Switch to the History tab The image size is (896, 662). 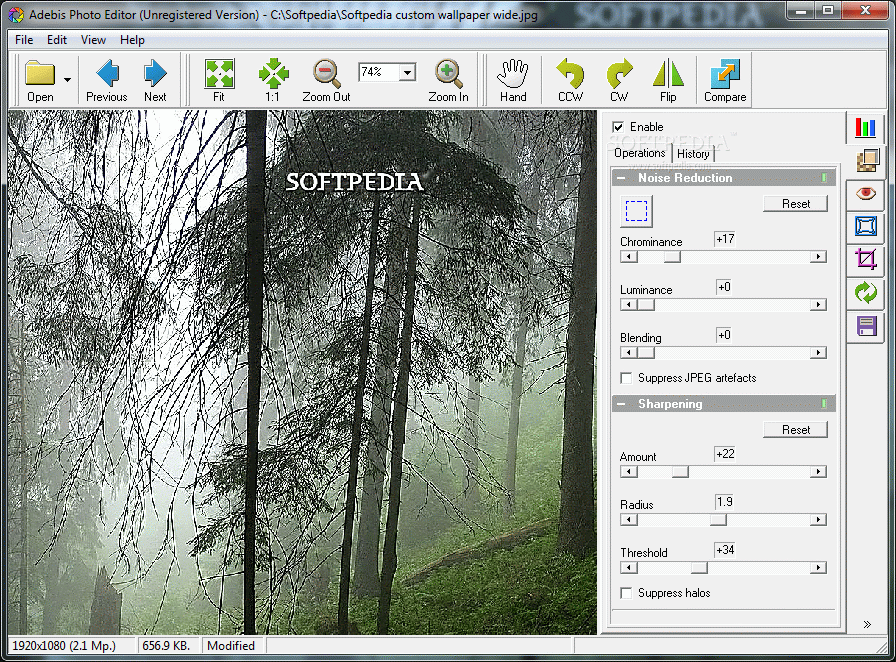pyautogui.click(x=693, y=154)
